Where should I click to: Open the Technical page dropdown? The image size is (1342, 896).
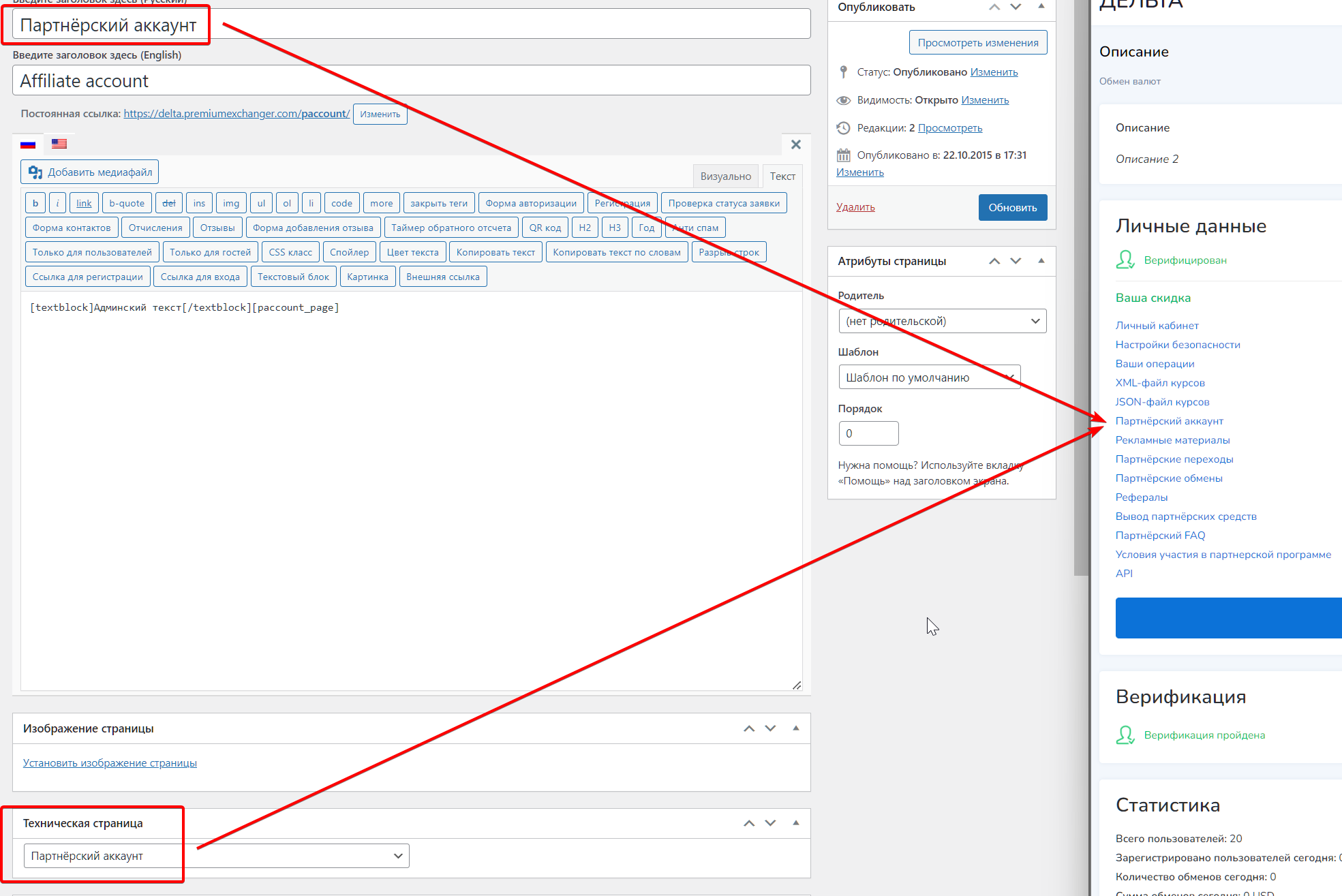pos(216,856)
